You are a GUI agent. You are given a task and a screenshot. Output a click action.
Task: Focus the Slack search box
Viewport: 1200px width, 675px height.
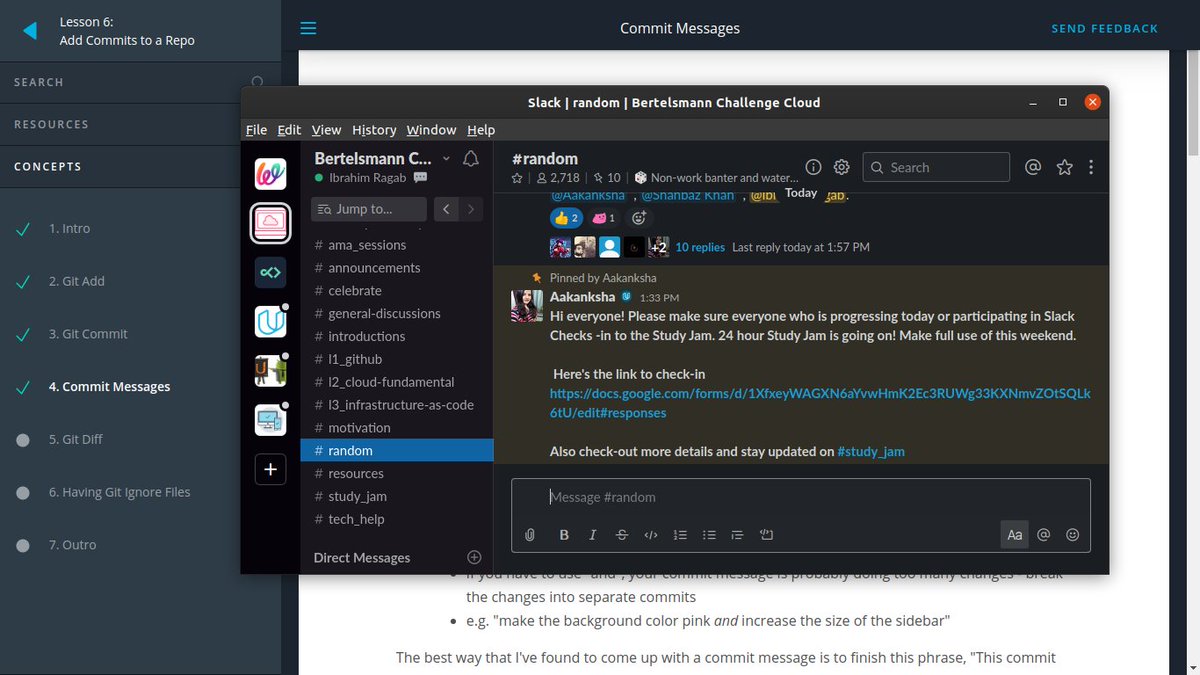[936, 167]
